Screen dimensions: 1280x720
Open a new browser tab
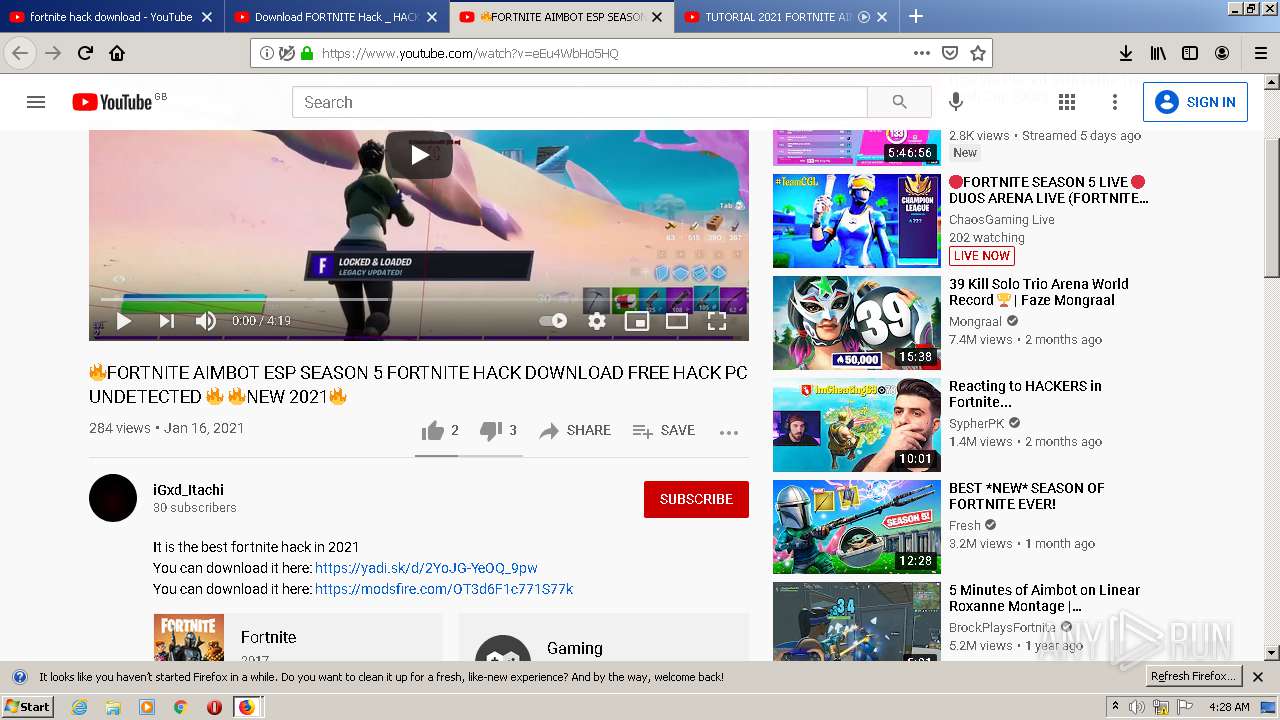916,16
